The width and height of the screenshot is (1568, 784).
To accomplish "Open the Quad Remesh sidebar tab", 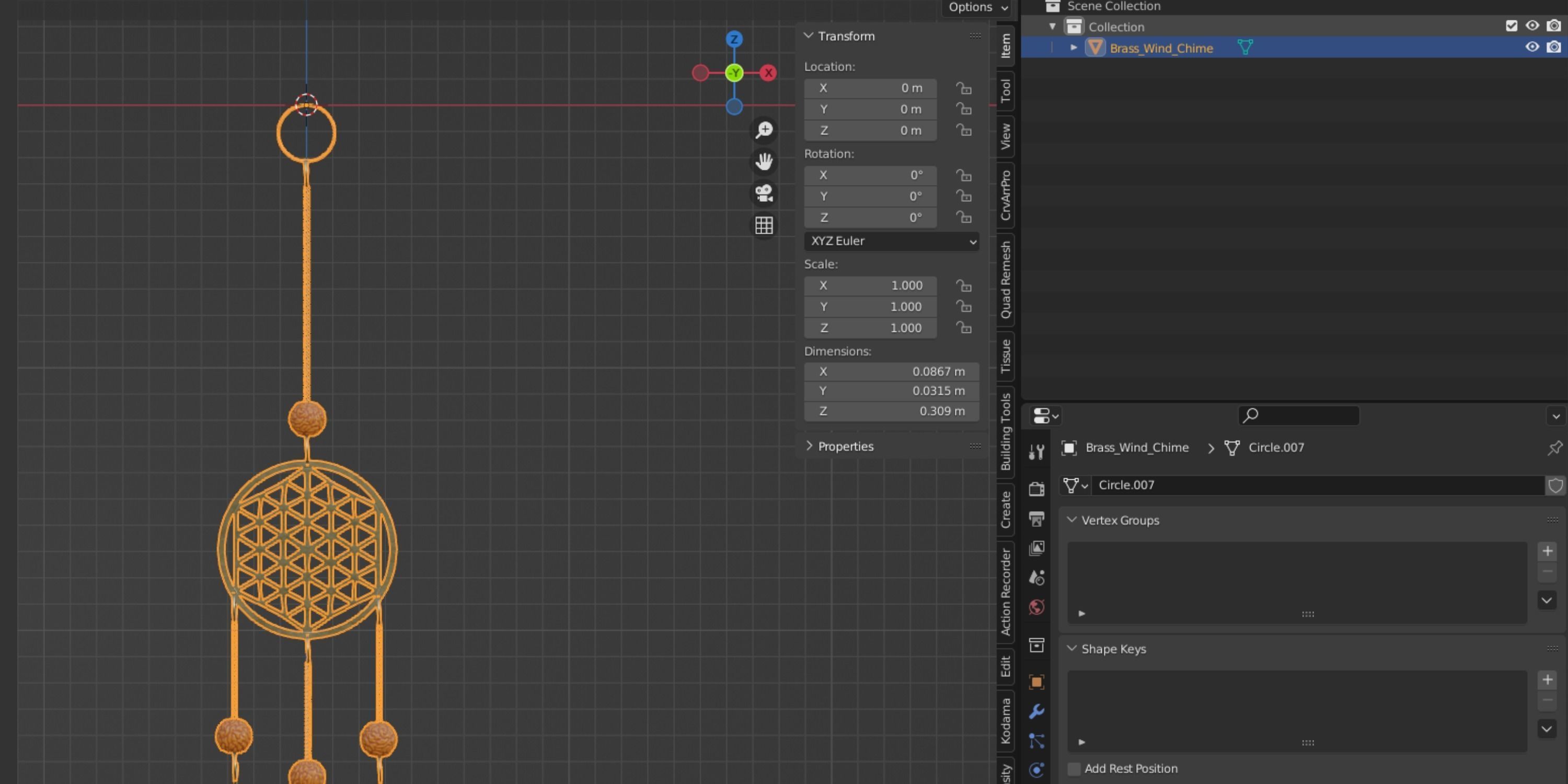I will coord(1006,279).
